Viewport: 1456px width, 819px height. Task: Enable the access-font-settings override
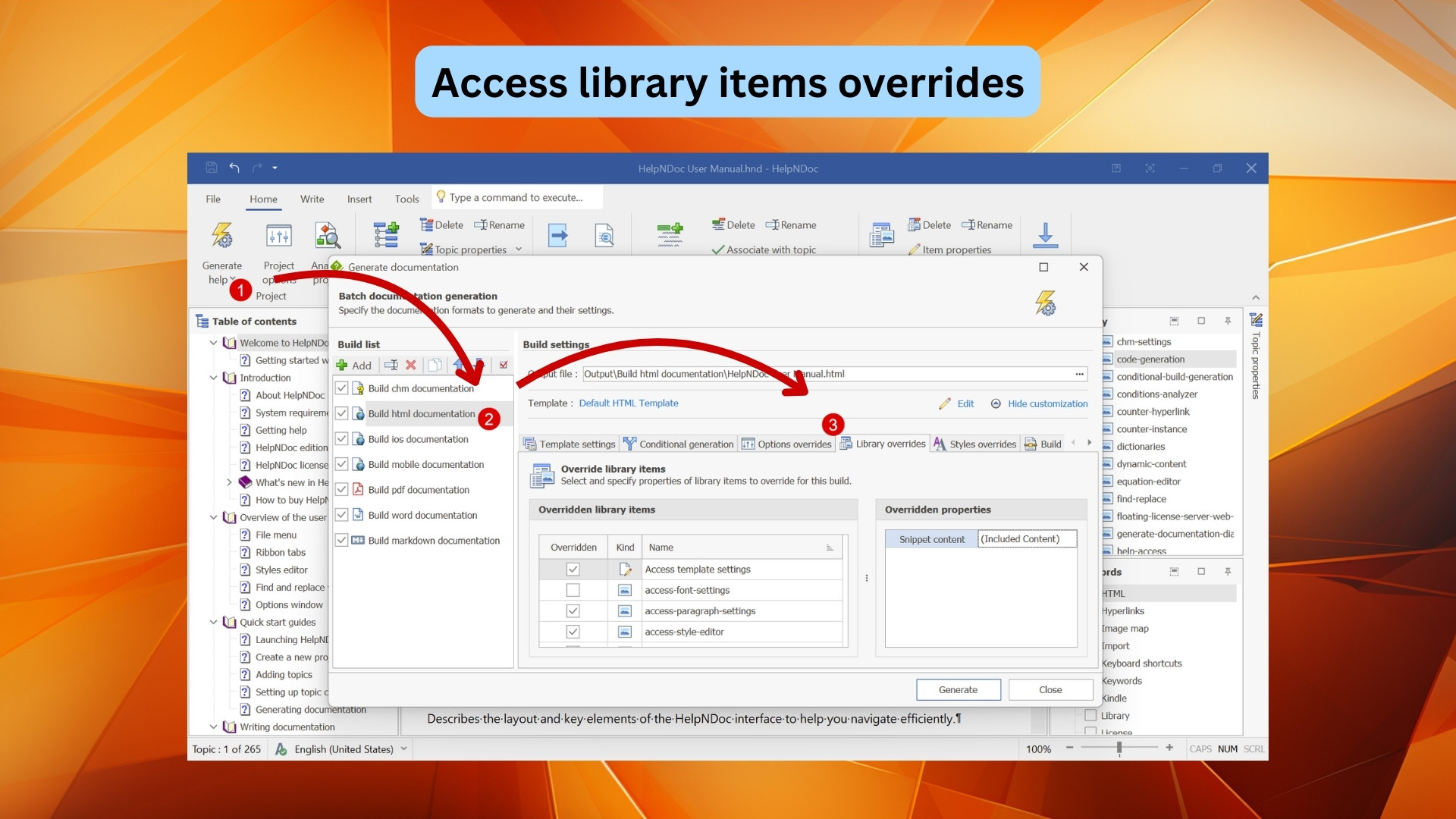click(573, 590)
